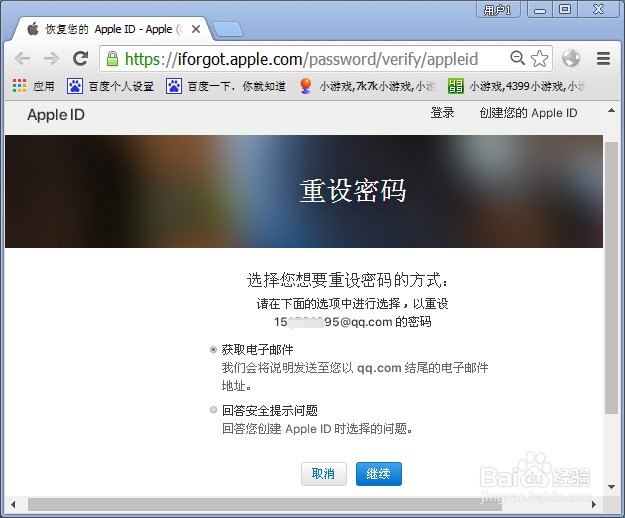Viewport: 625px width, 518px height.
Task: Close the 恢复您的 Apple ID tab
Action: click(x=196, y=29)
